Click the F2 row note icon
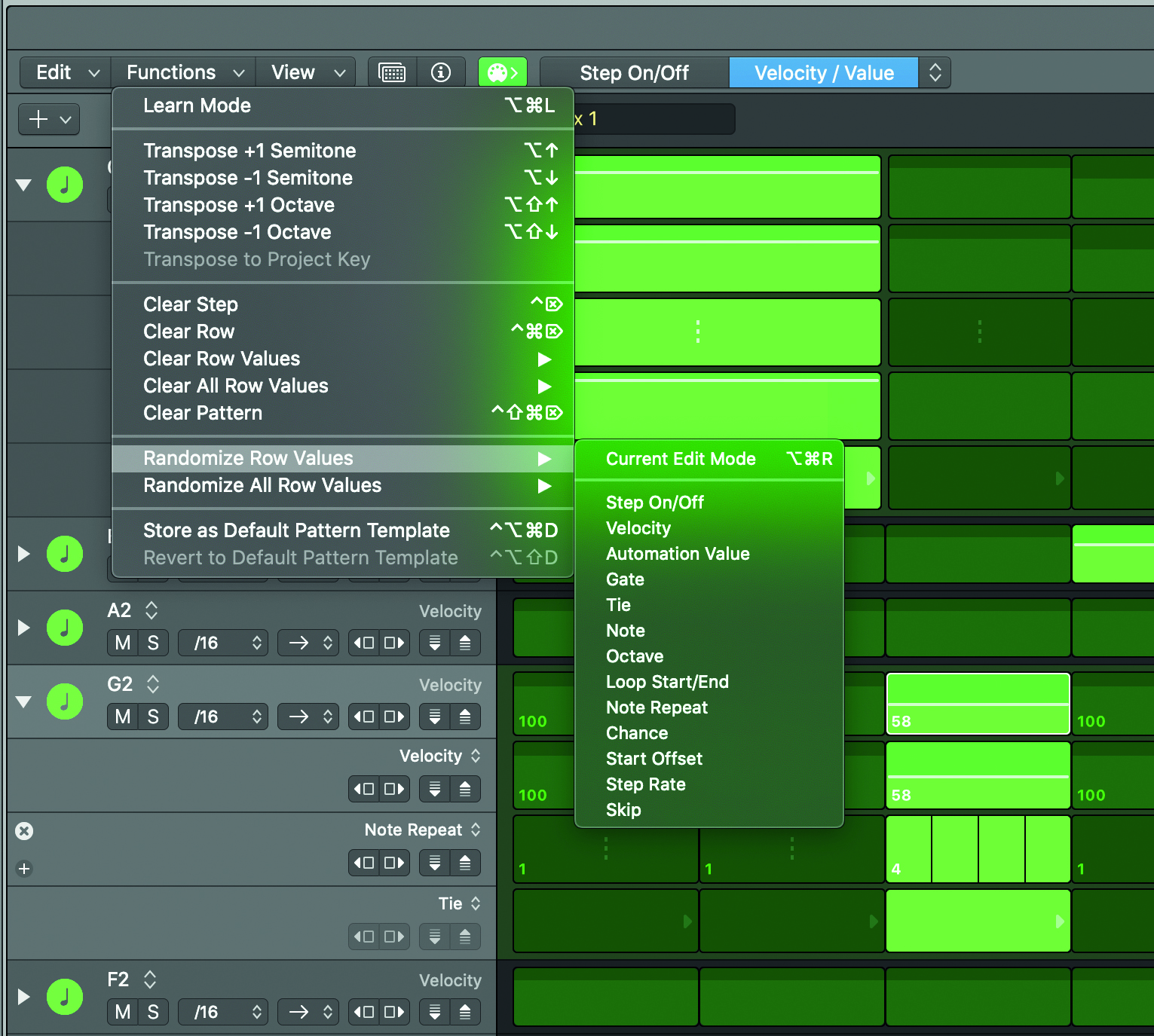This screenshot has width=1154, height=1036. tap(65, 997)
